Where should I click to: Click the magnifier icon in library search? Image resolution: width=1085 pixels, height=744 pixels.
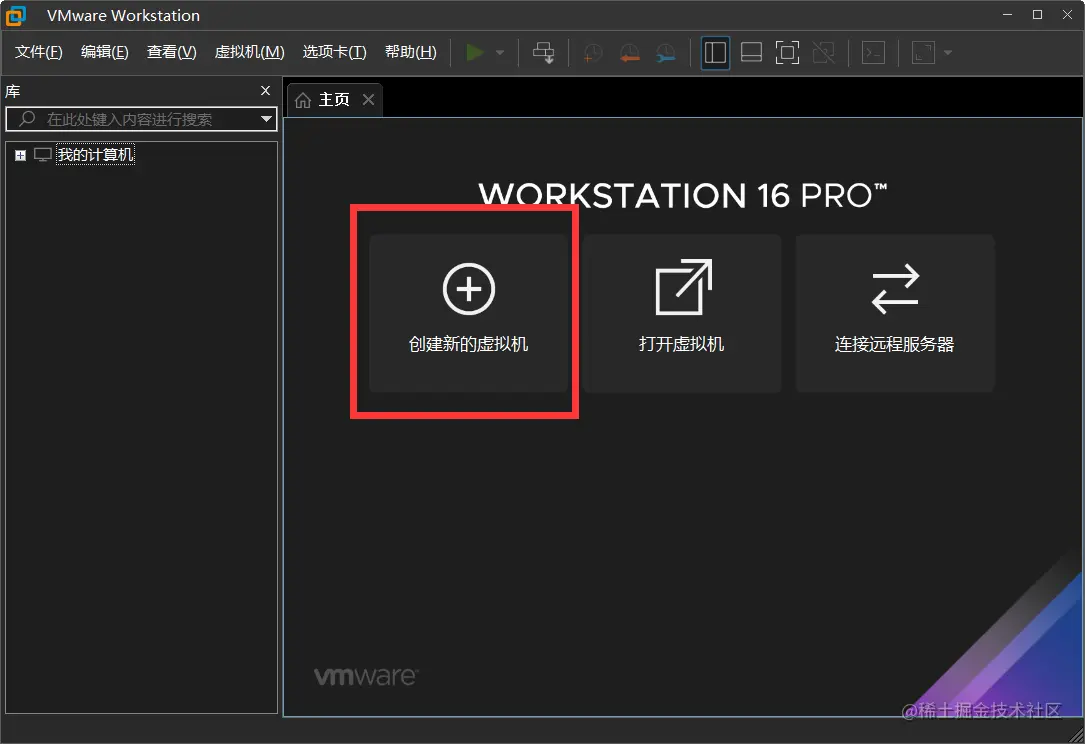tap(27, 118)
